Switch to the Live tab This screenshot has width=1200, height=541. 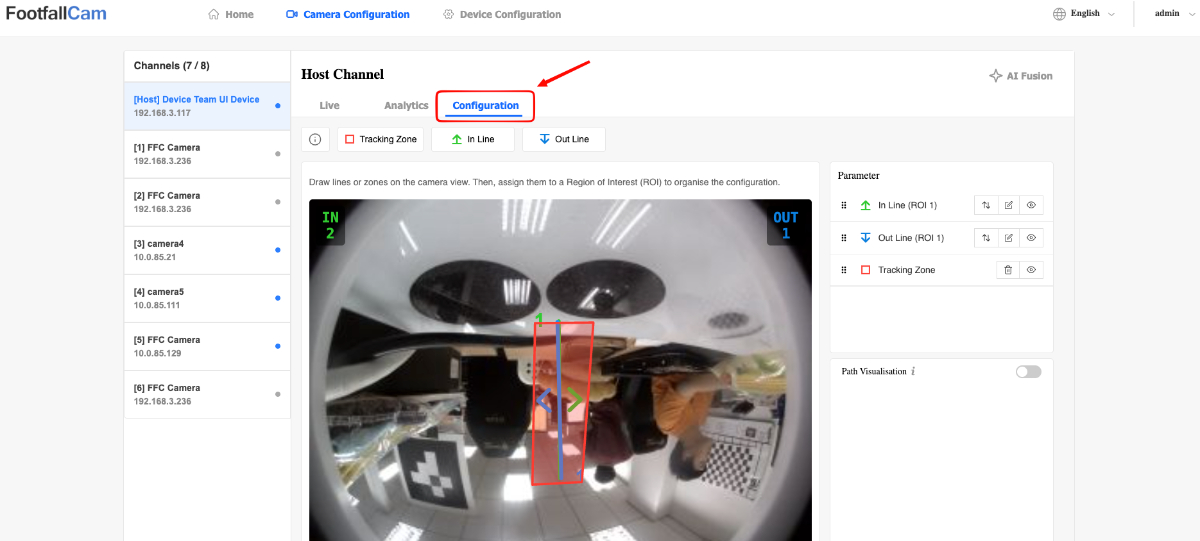point(329,105)
